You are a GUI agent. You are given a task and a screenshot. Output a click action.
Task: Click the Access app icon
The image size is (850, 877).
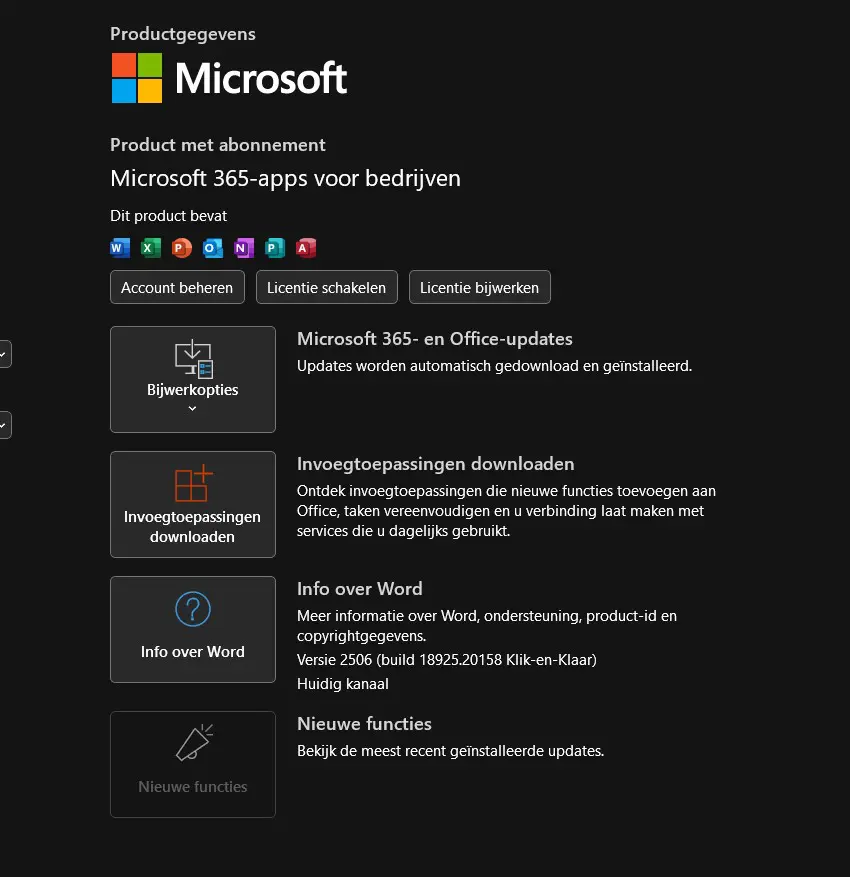pos(306,248)
